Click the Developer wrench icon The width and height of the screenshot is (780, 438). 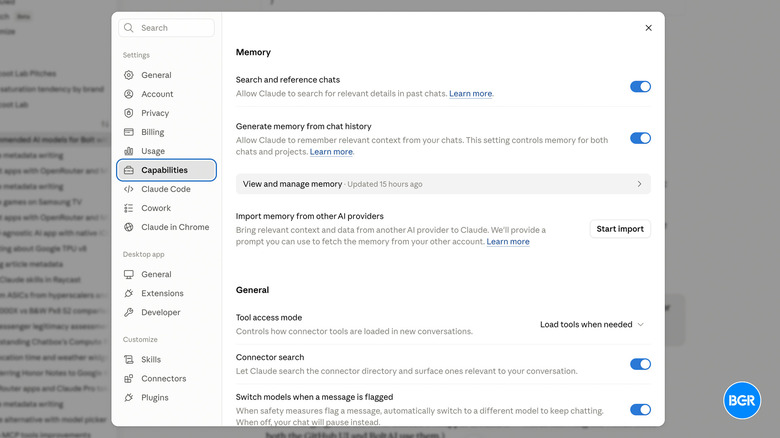tap(129, 312)
